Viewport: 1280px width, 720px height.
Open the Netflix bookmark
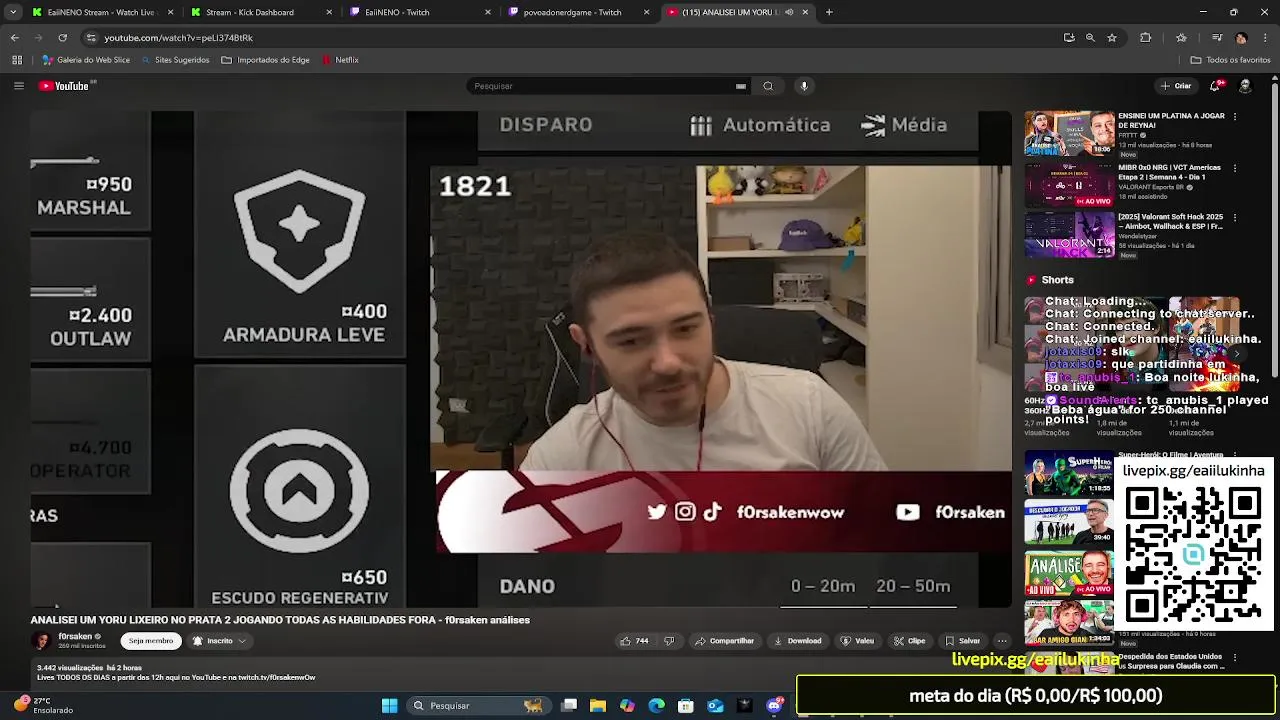coord(340,60)
